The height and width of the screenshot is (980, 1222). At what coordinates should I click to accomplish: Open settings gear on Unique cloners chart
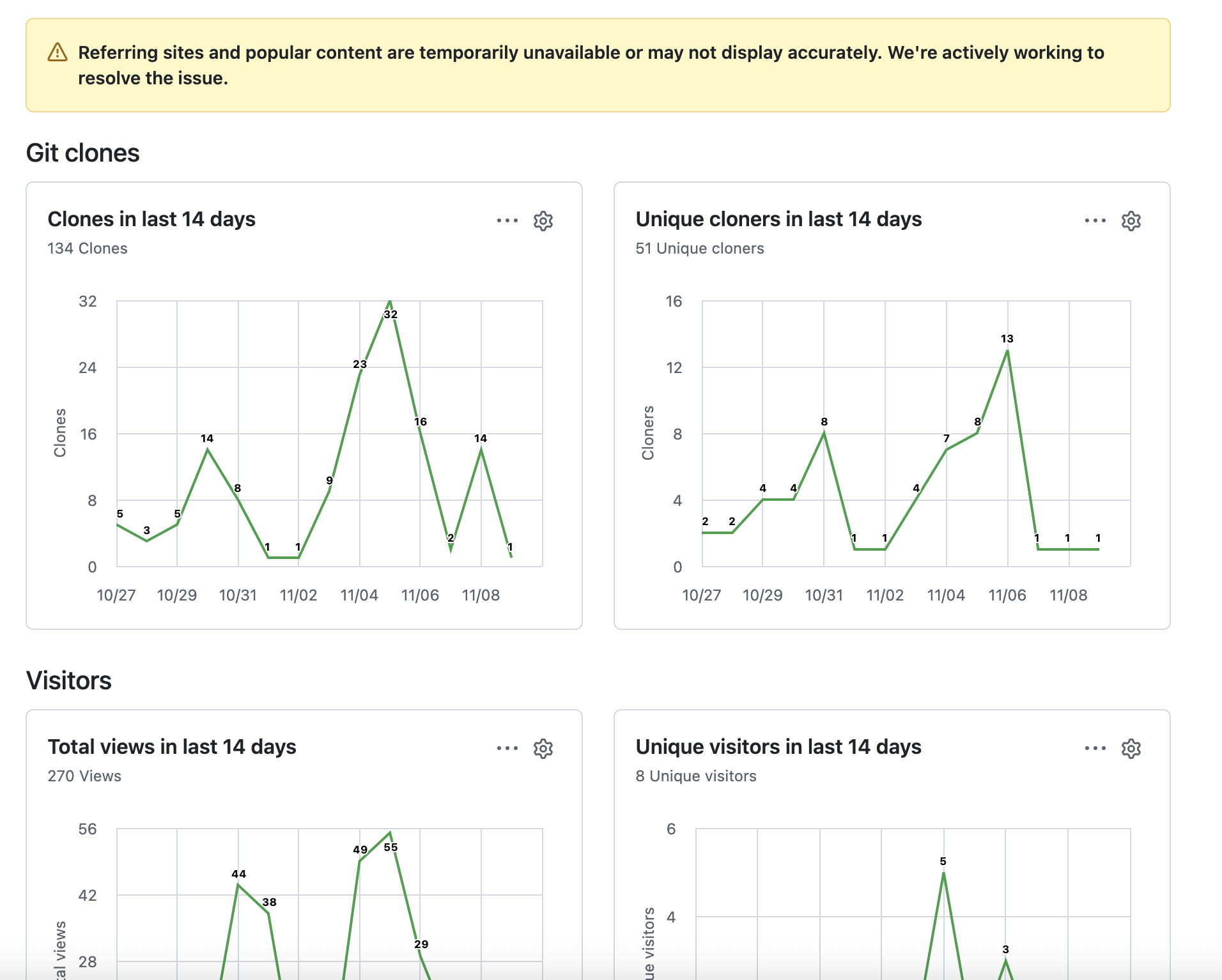tap(1131, 221)
